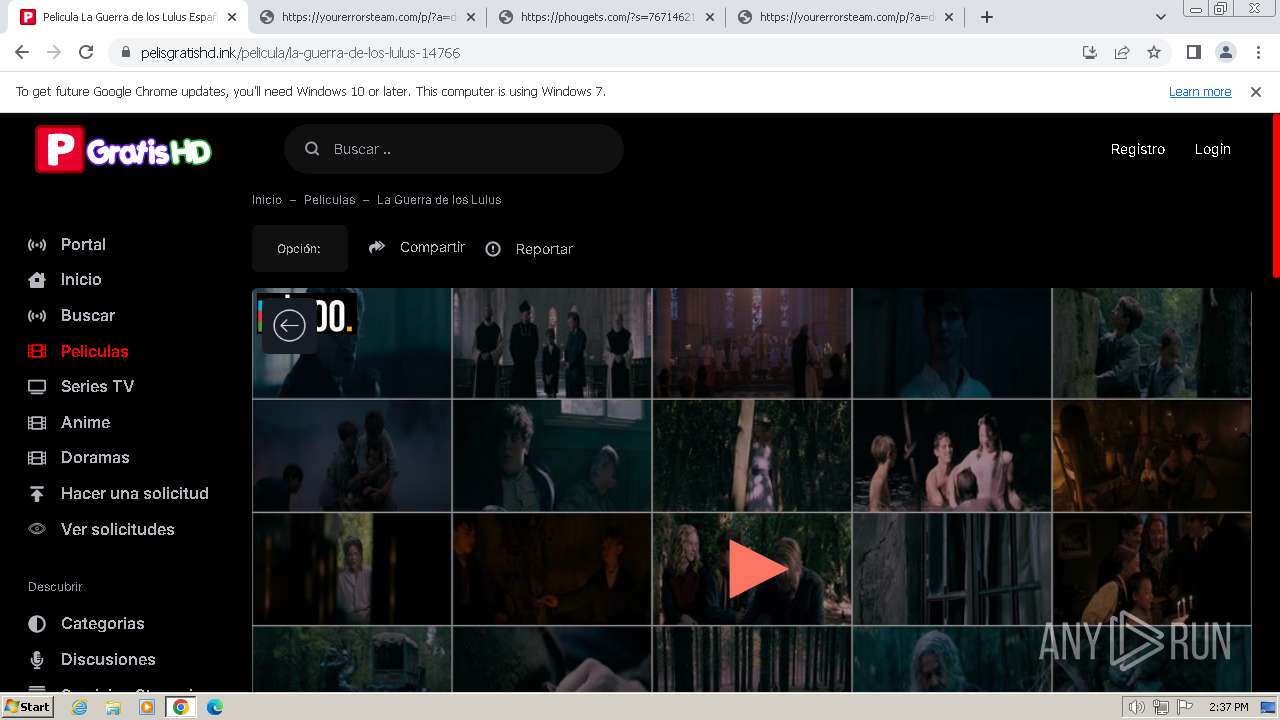
Task: Open the Doramas menu item
Action: click(x=95, y=458)
